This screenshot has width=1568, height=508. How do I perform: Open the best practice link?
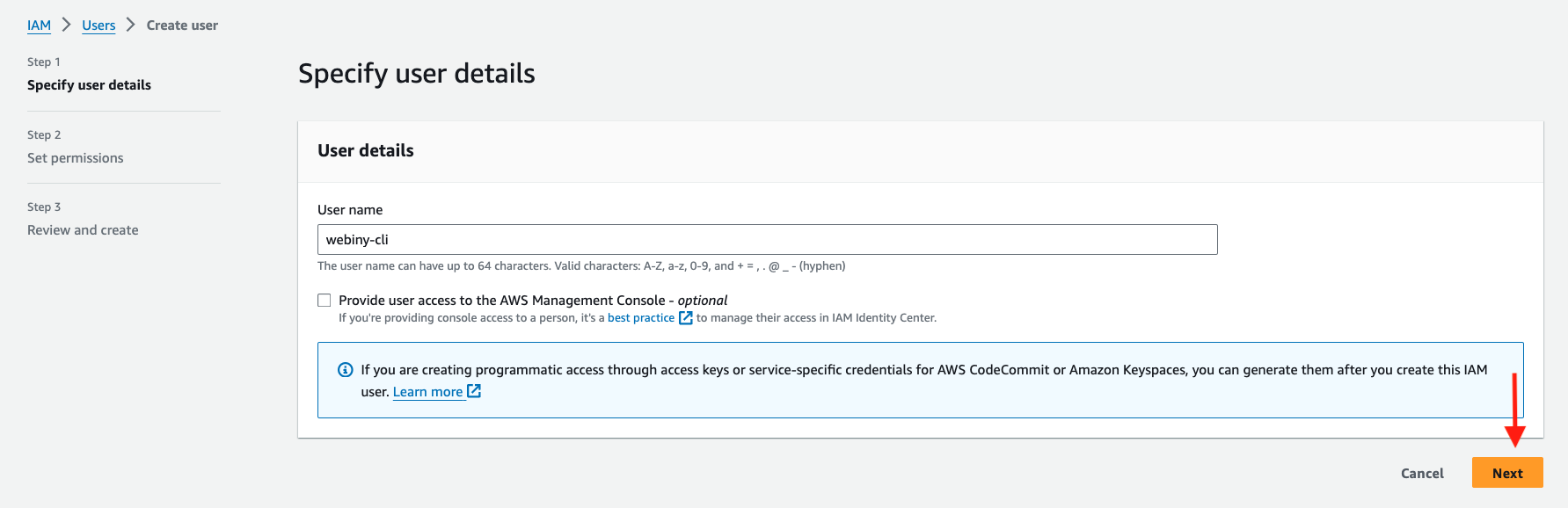pos(640,318)
